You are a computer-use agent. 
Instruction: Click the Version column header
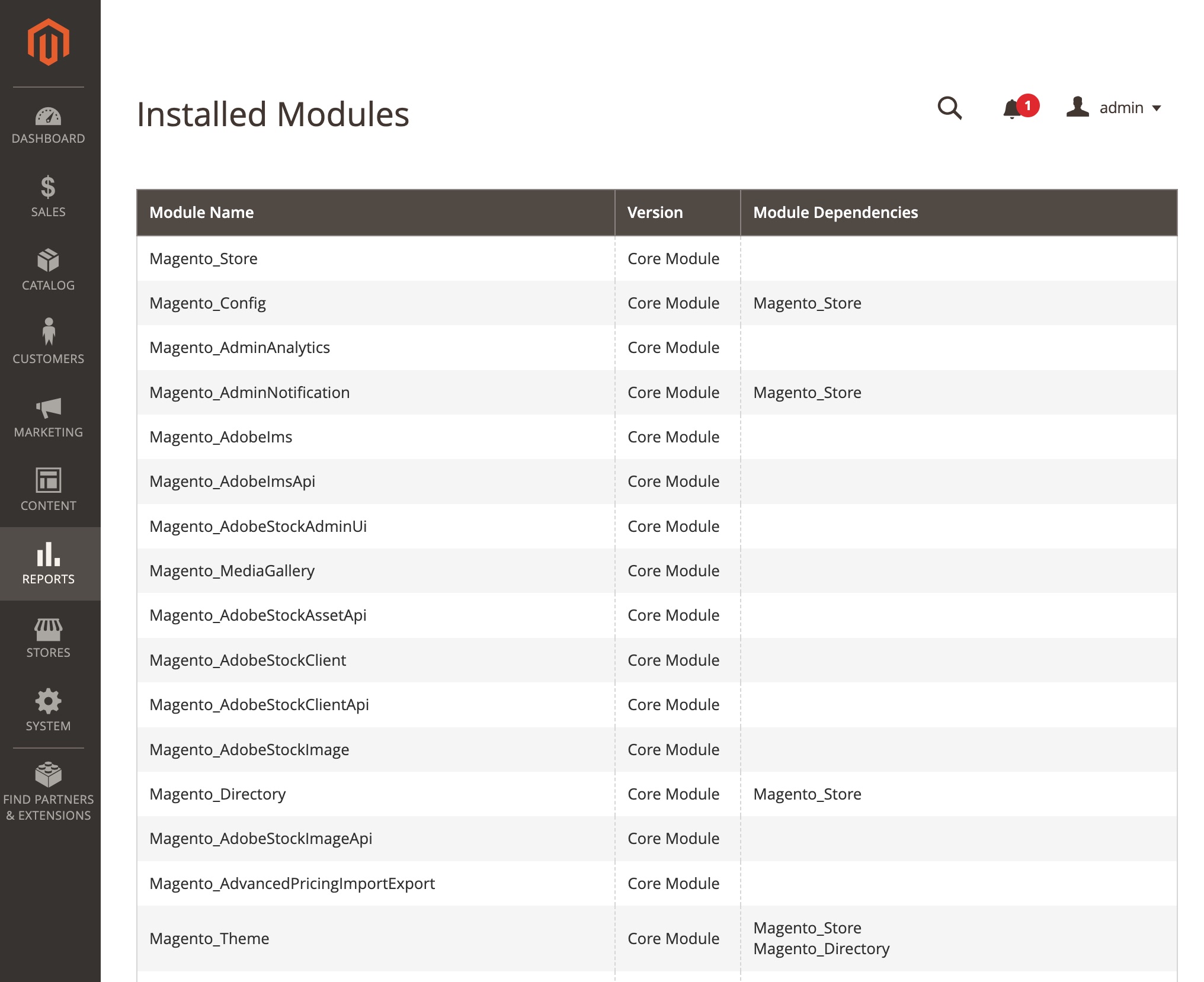pos(655,212)
